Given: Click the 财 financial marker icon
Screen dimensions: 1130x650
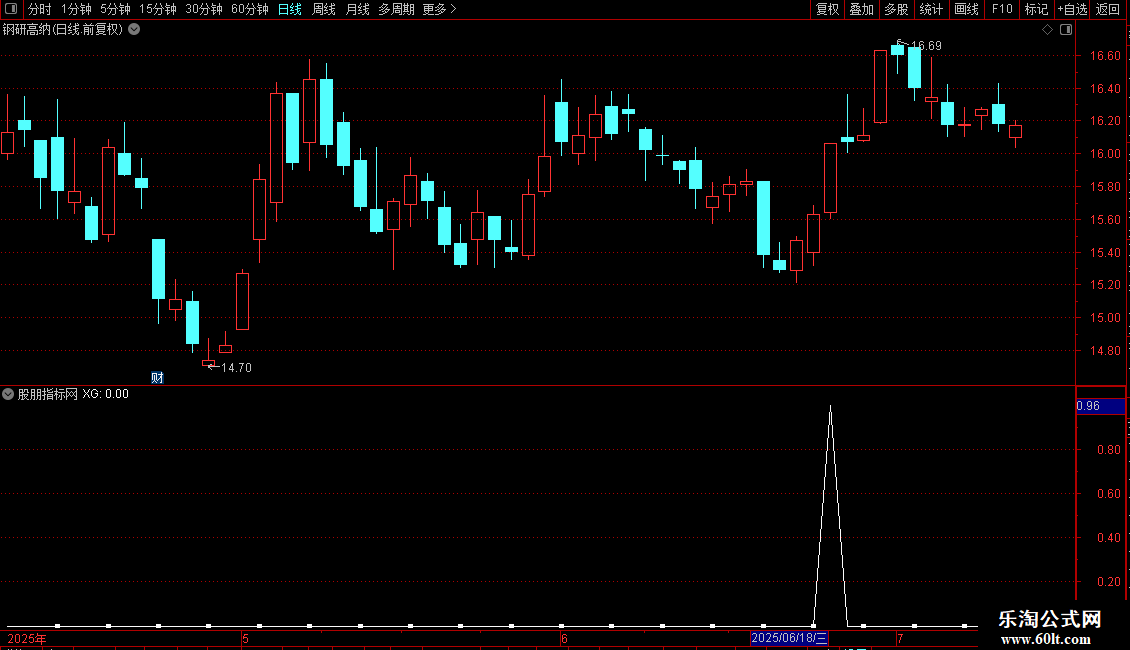Looking at the screenshot, I should coord(157,378).
